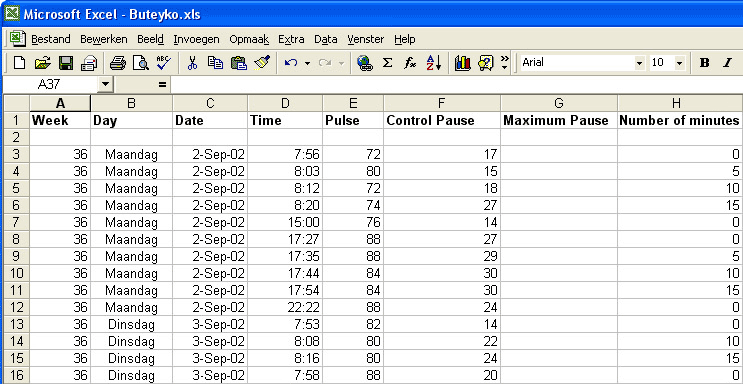Open the Extra menu
Viewport: 743px width, 384px height.
coord(291,39)
